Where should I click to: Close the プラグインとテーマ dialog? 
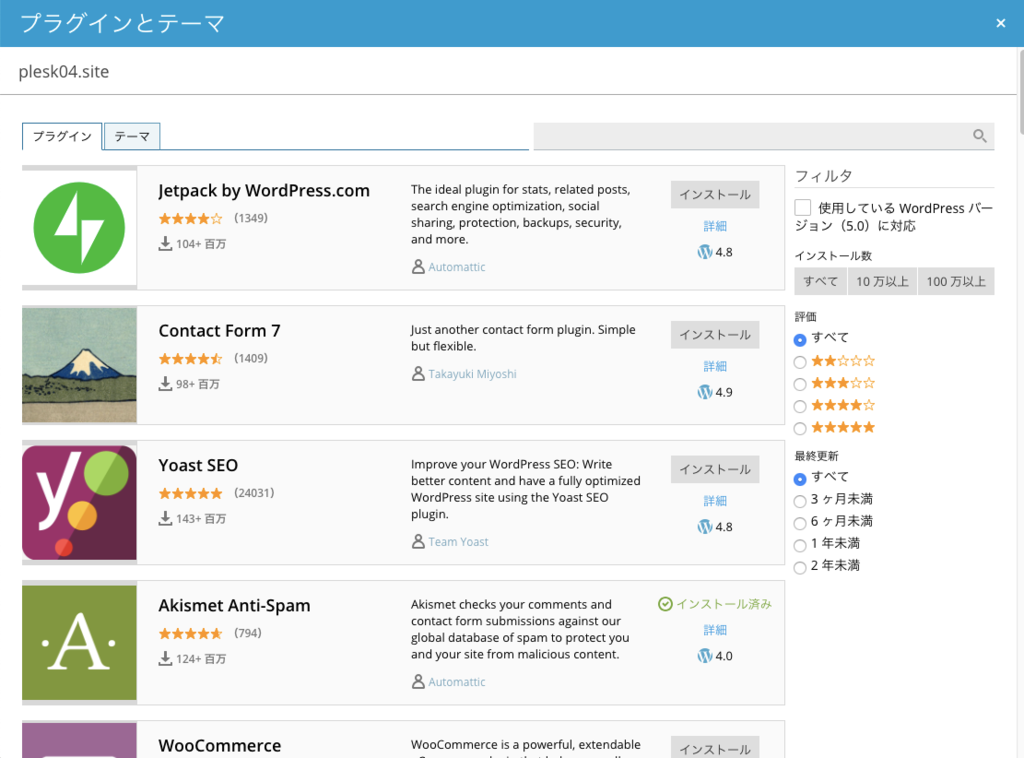click(1000, 24)
